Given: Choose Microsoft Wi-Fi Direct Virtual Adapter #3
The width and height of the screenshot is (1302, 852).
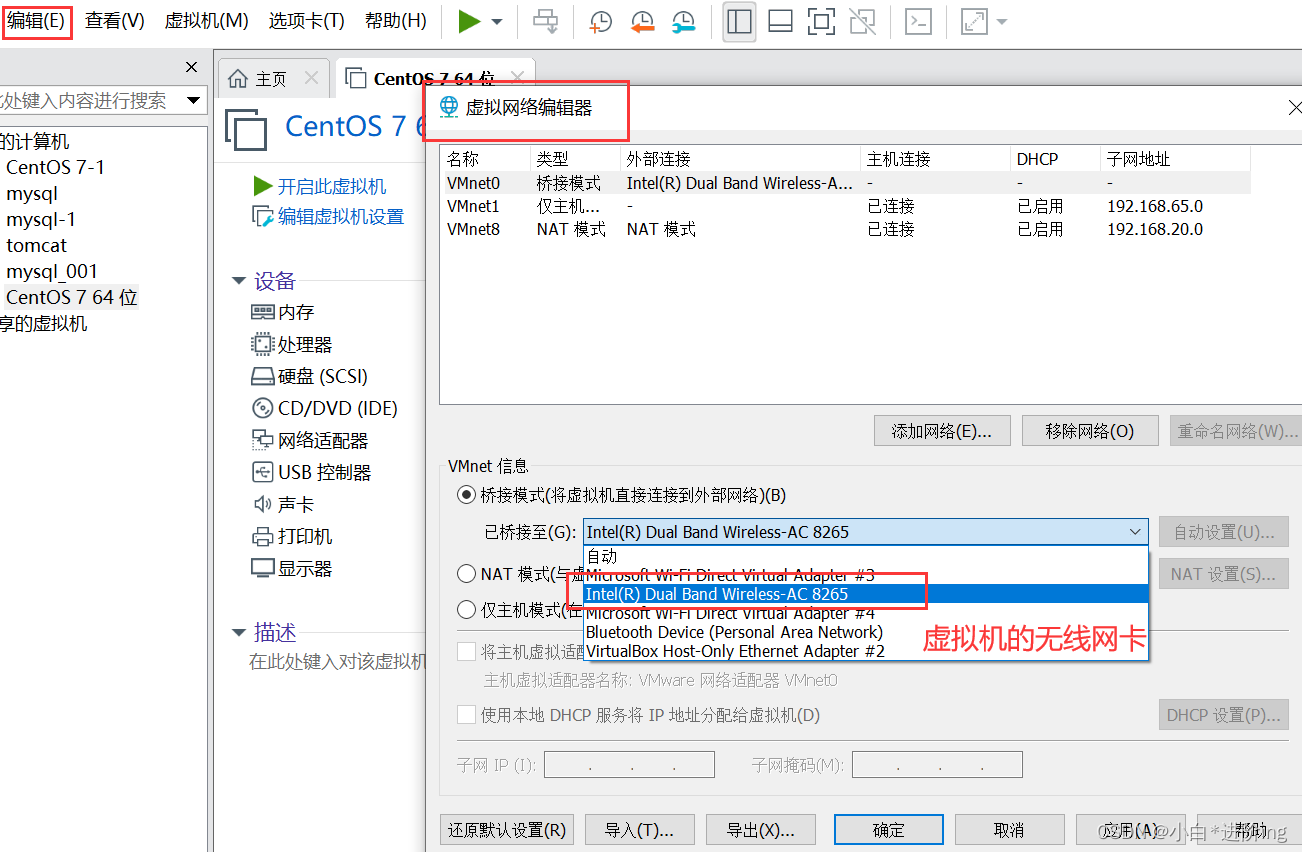Looking at the screenshot, I should (866, 575).
